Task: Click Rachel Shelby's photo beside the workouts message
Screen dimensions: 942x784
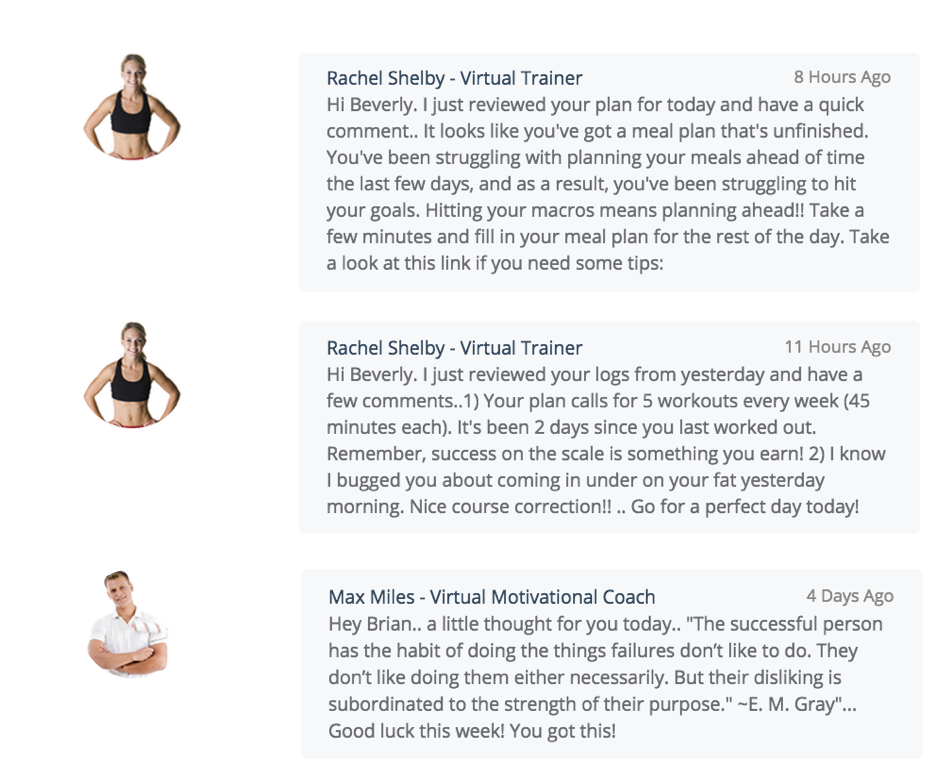Action: click(x=132, y=375)
